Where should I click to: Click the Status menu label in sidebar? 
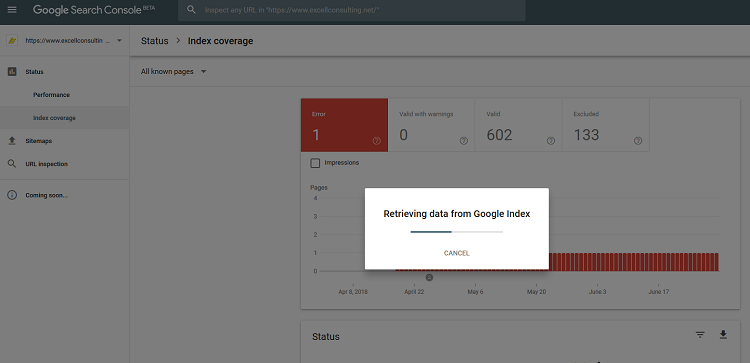[34, 72]
